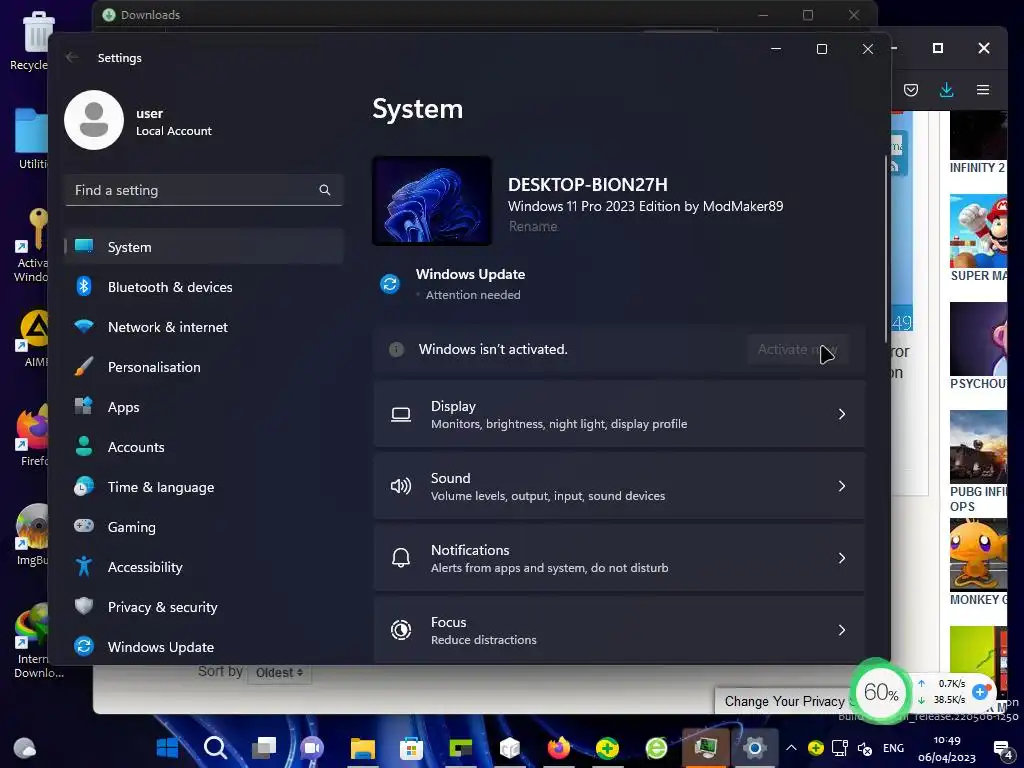Screen dimensions: 1024x768
Task: Click the browser downloads arrow icon
Action: tap(946, 89)
